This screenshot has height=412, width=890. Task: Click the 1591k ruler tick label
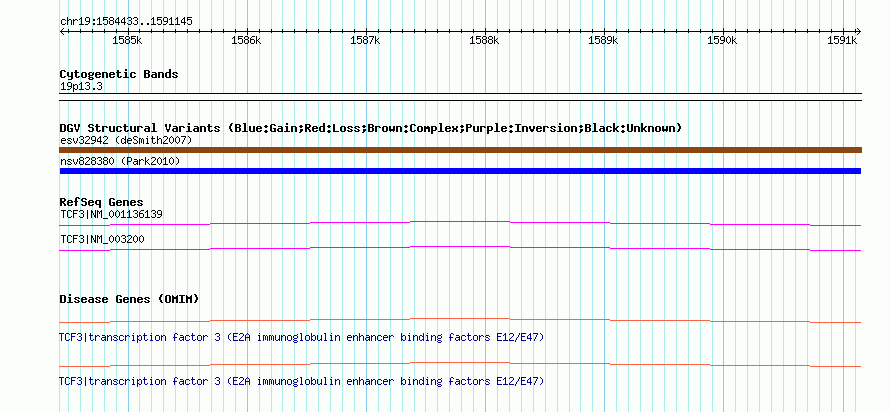pos(842,41)
